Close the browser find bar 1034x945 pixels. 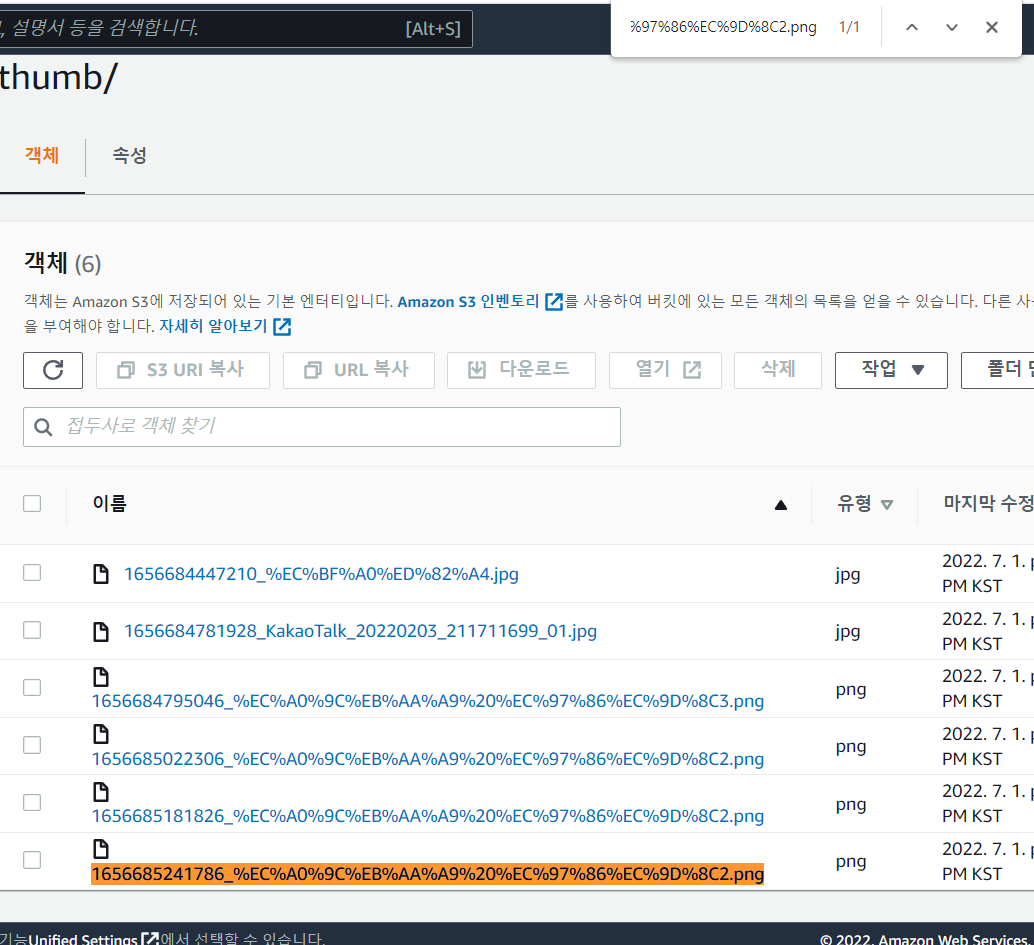tap(991, 27)
